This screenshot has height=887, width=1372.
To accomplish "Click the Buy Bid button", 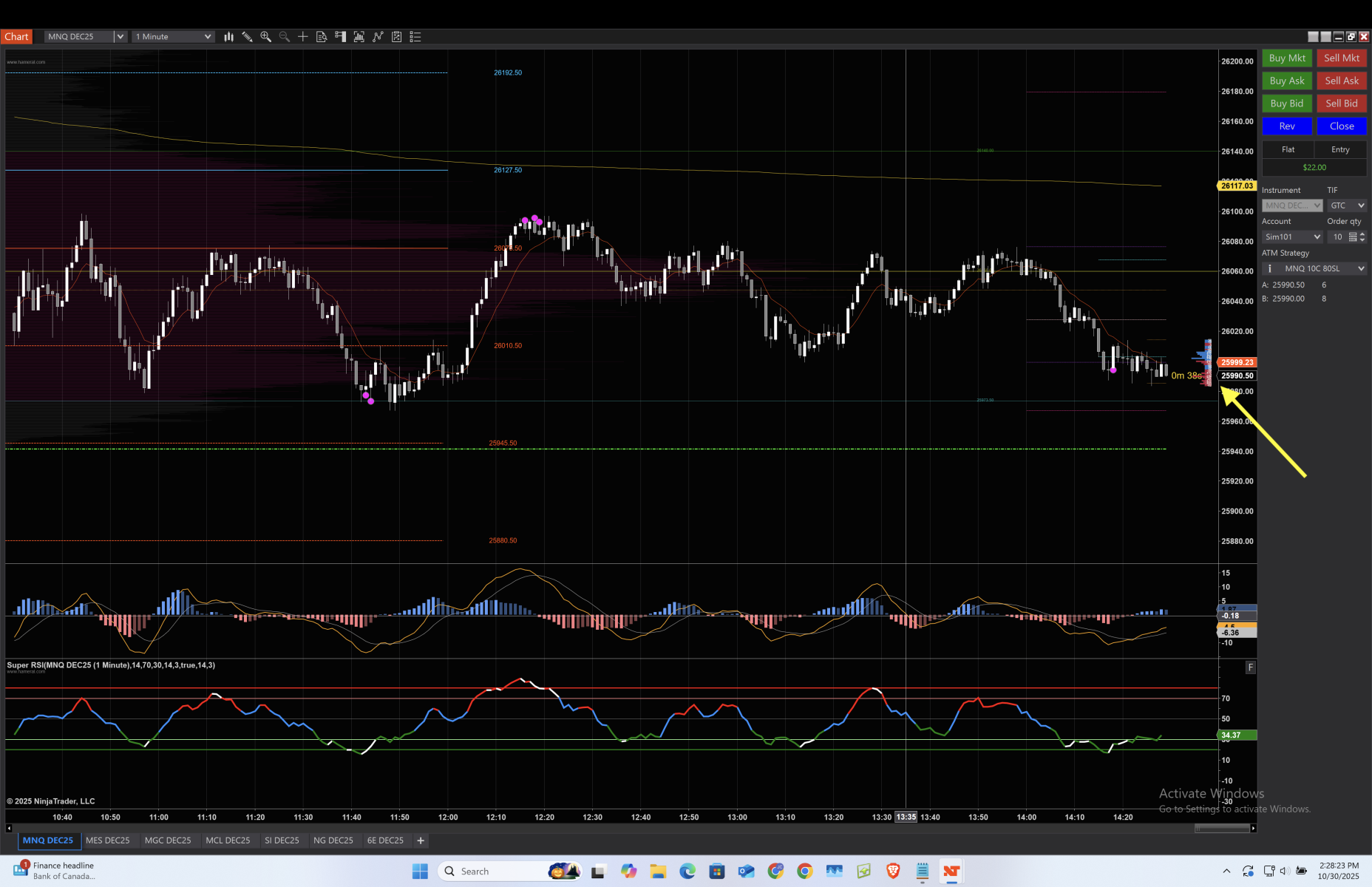I will pyautogui.click(x=1287, y=103).
